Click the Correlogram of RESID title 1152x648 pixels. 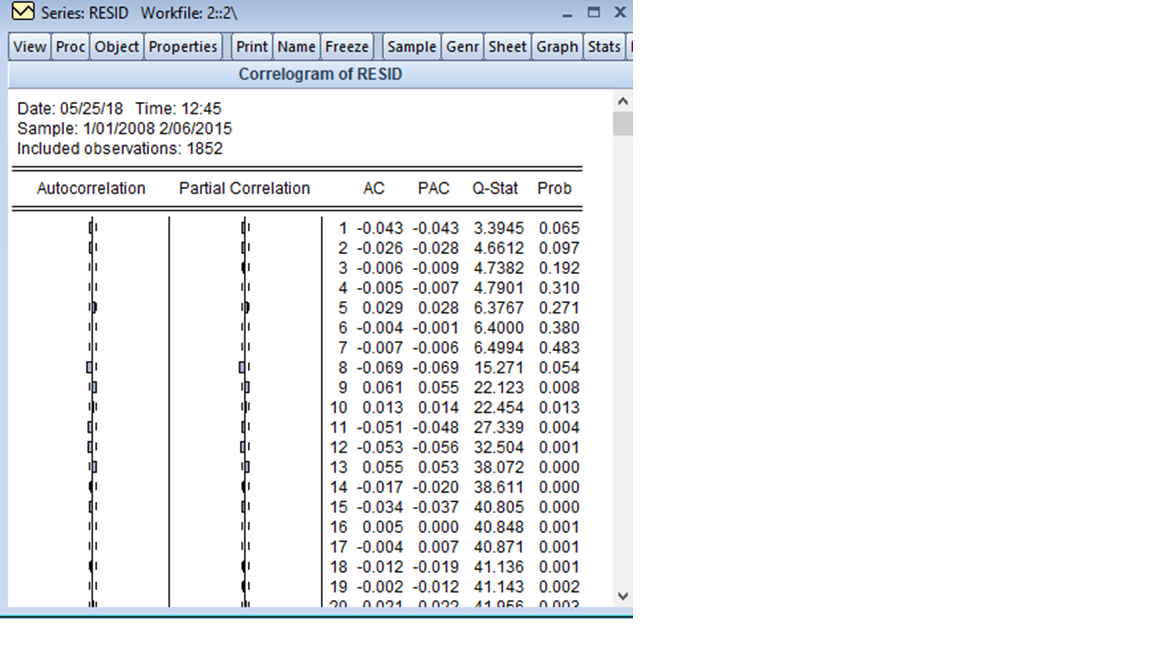click(x=320, y=74)
